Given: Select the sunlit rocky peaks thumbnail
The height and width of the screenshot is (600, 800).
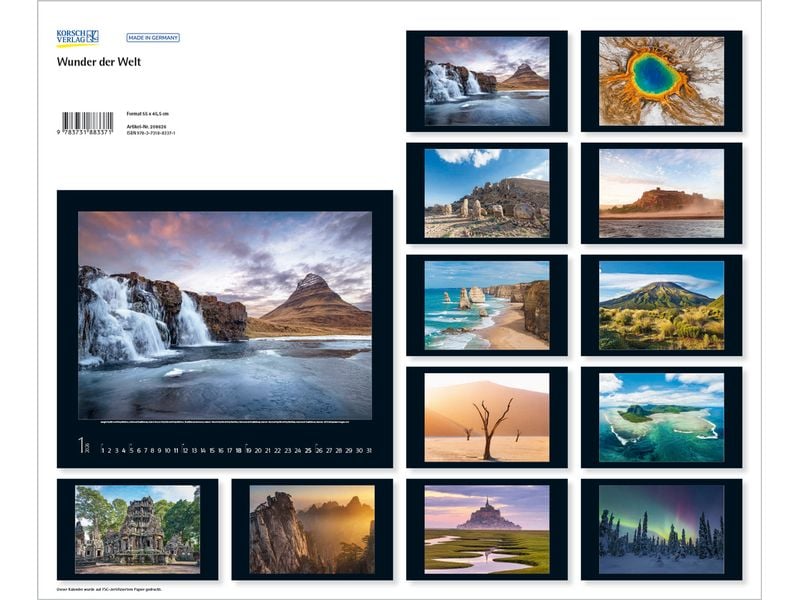Looking at the screenshot, I should point(312,529).
